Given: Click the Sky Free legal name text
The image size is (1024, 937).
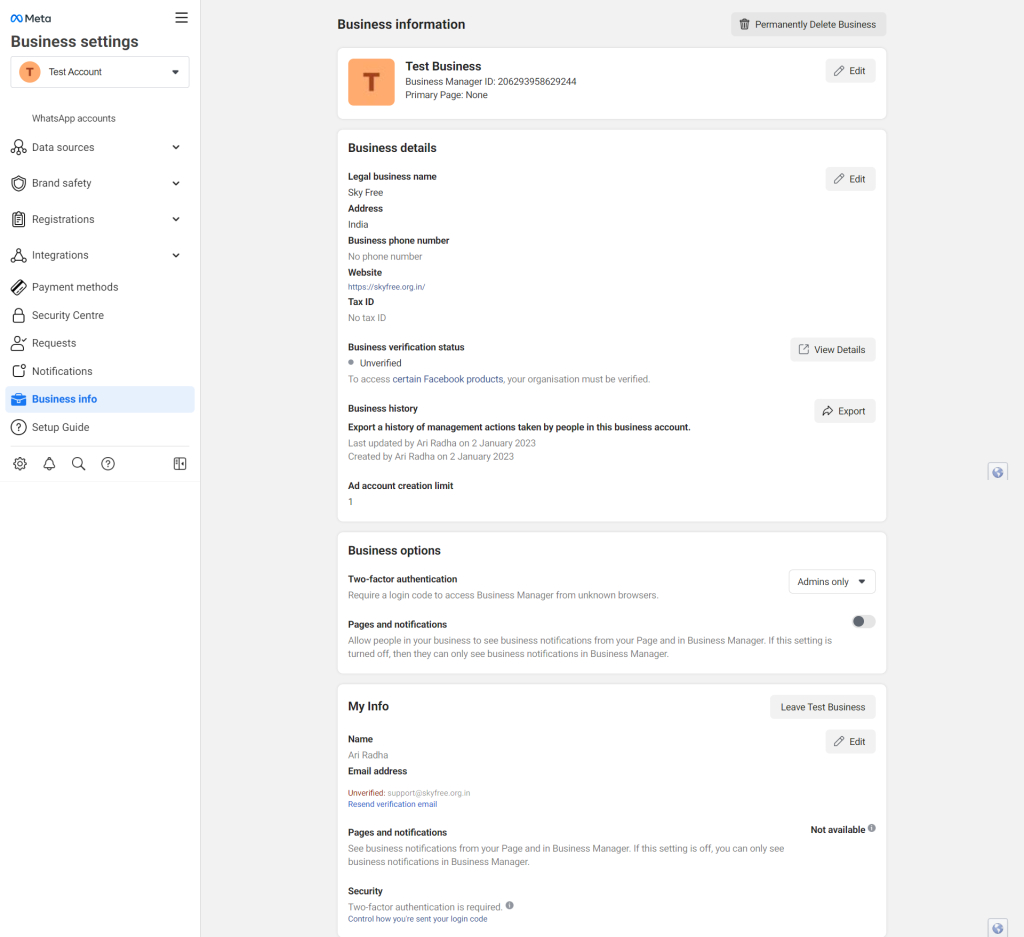Looking at the screenshot, I should [x=366, y=193].
